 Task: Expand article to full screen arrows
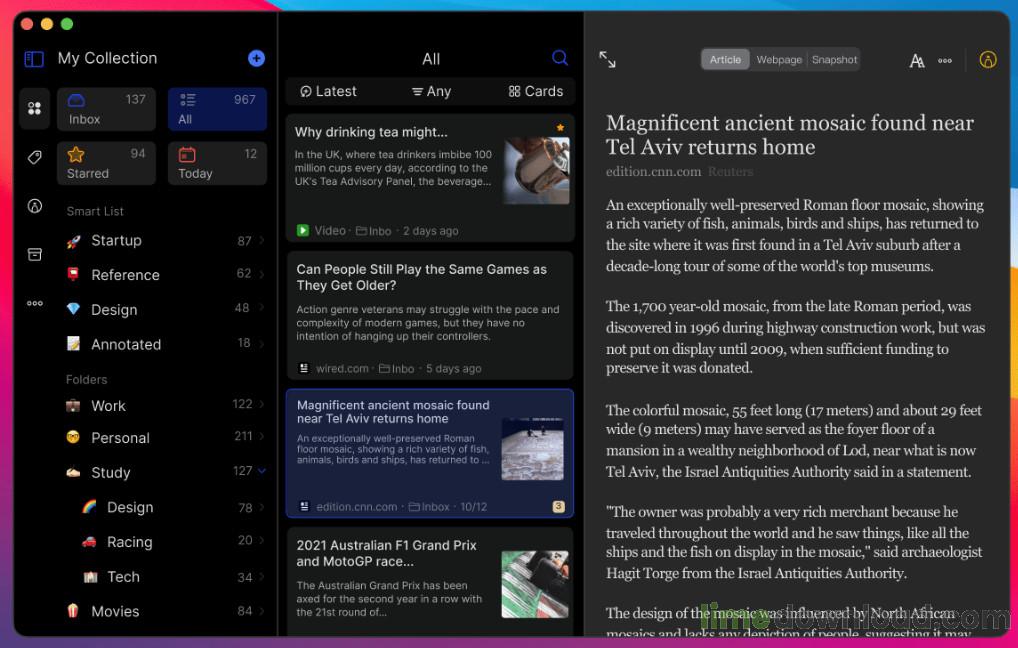[607, 60]
